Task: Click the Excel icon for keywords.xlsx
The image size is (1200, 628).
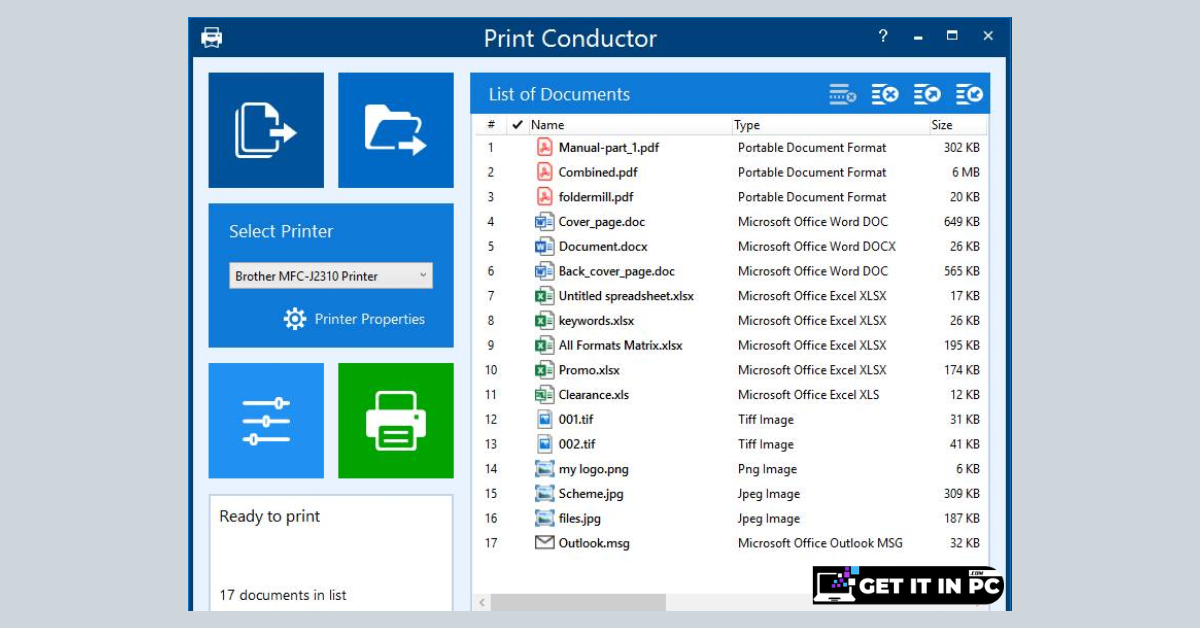Action: tap(544, 320)
